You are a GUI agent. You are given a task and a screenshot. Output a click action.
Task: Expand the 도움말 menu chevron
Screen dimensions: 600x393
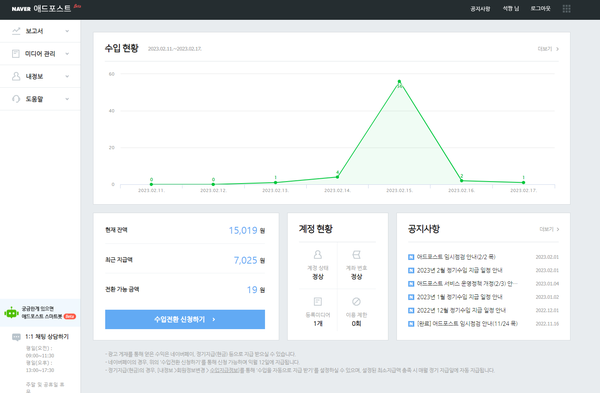[x=67, y=99]
